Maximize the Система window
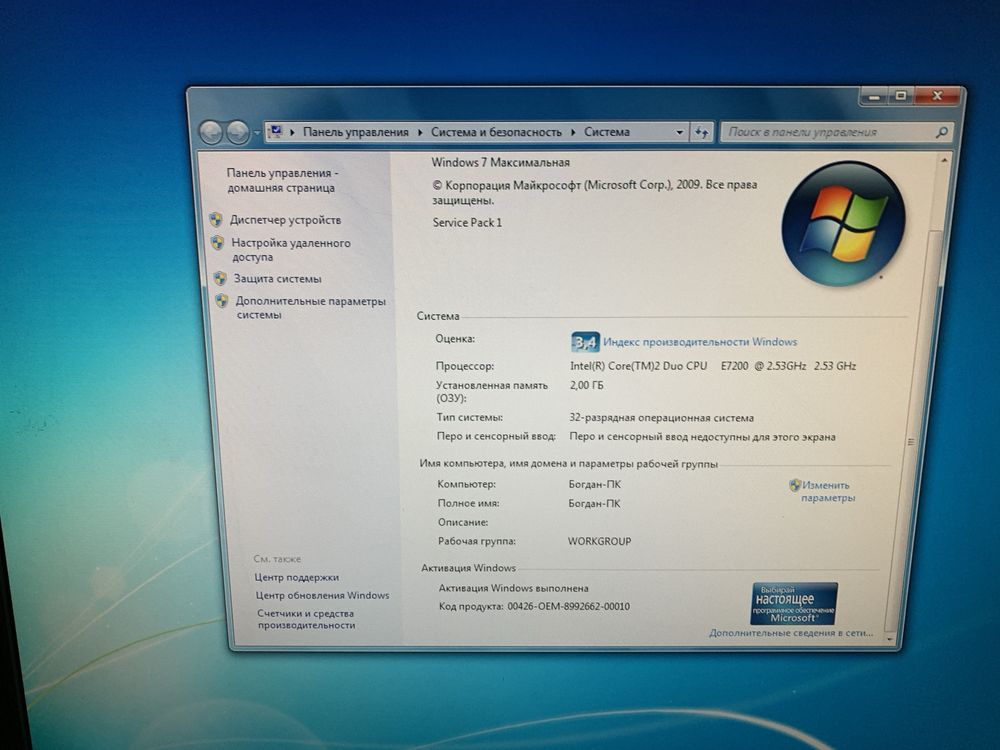 pyautogui.click(x=901, y=96)
